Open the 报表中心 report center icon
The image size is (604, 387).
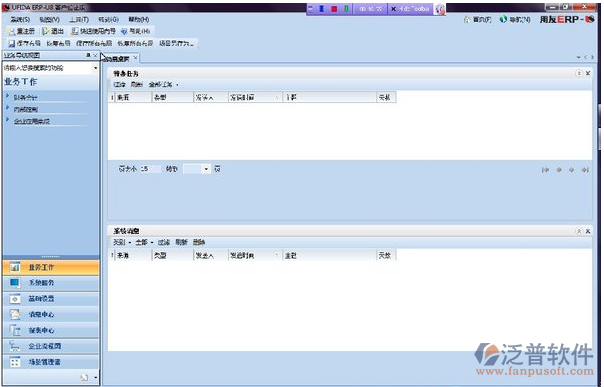[15, 330]
